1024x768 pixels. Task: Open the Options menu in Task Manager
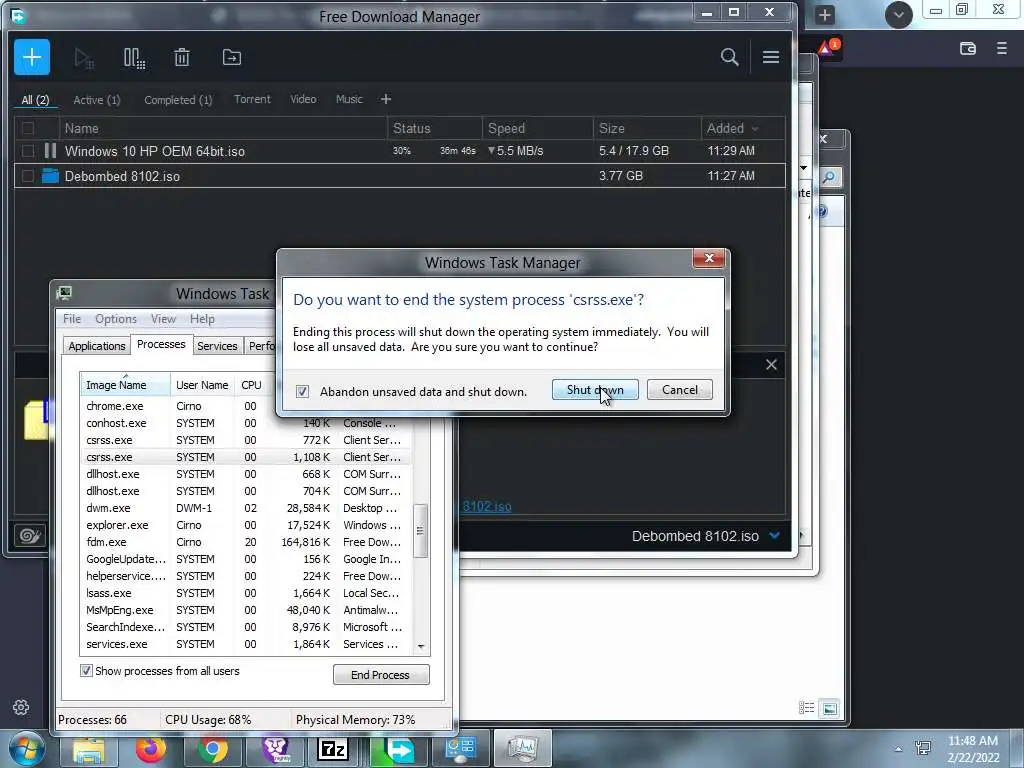tap(116, 319)
